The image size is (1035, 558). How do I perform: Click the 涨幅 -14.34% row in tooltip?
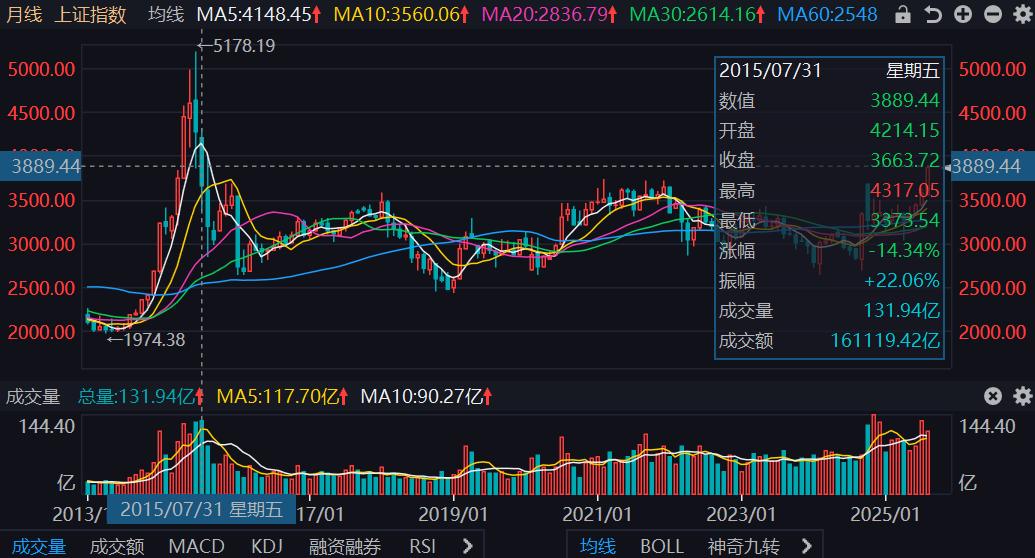click(x=829, y=250)
